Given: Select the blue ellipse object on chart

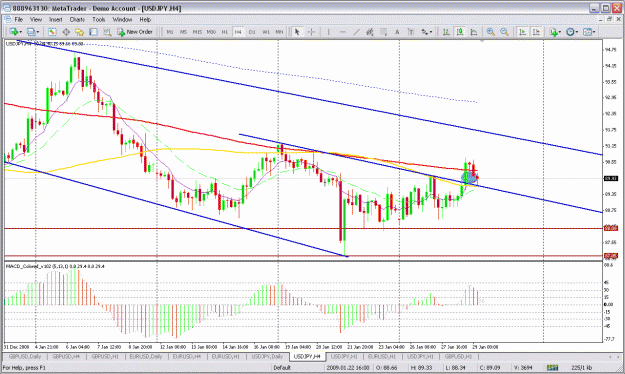Looking at the screenshot, I should [x=469, y=178].
